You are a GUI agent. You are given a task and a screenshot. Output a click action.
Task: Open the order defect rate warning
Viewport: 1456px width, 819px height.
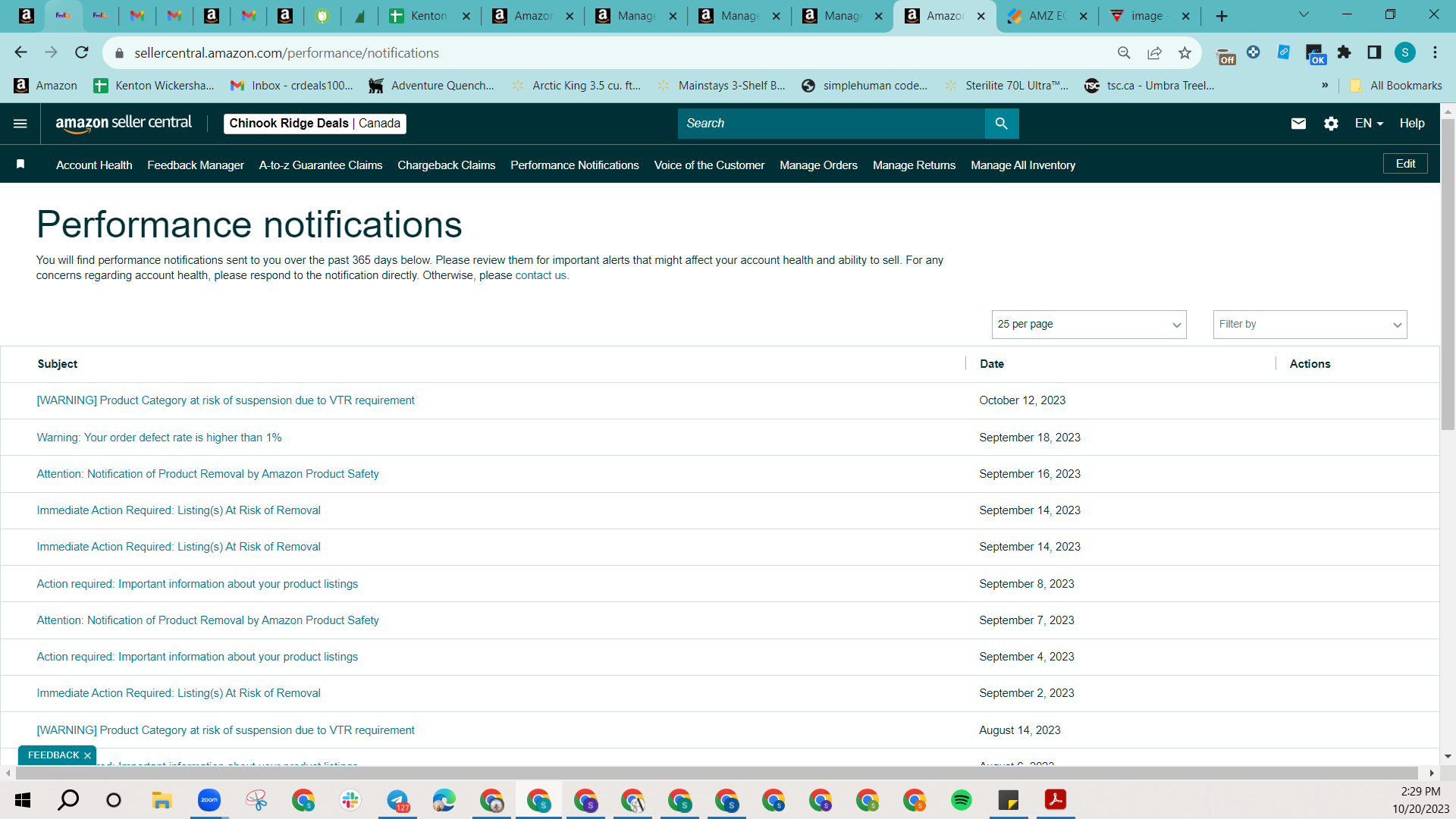tap(159, 438)
